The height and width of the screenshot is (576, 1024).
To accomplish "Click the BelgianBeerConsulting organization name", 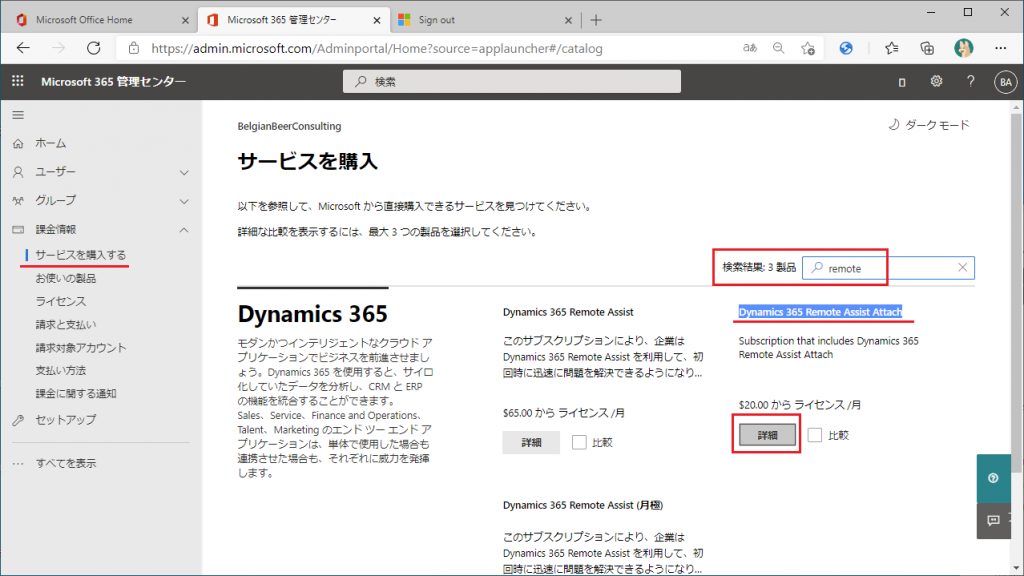I will (x=289, y=126).
